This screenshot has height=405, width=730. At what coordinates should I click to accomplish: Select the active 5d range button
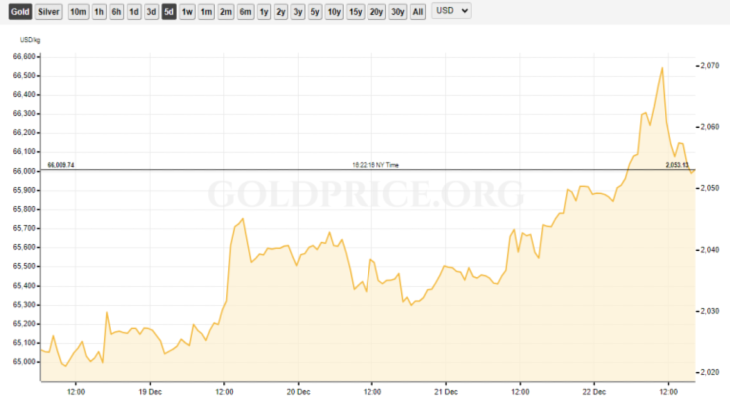[x=169, y=12]
